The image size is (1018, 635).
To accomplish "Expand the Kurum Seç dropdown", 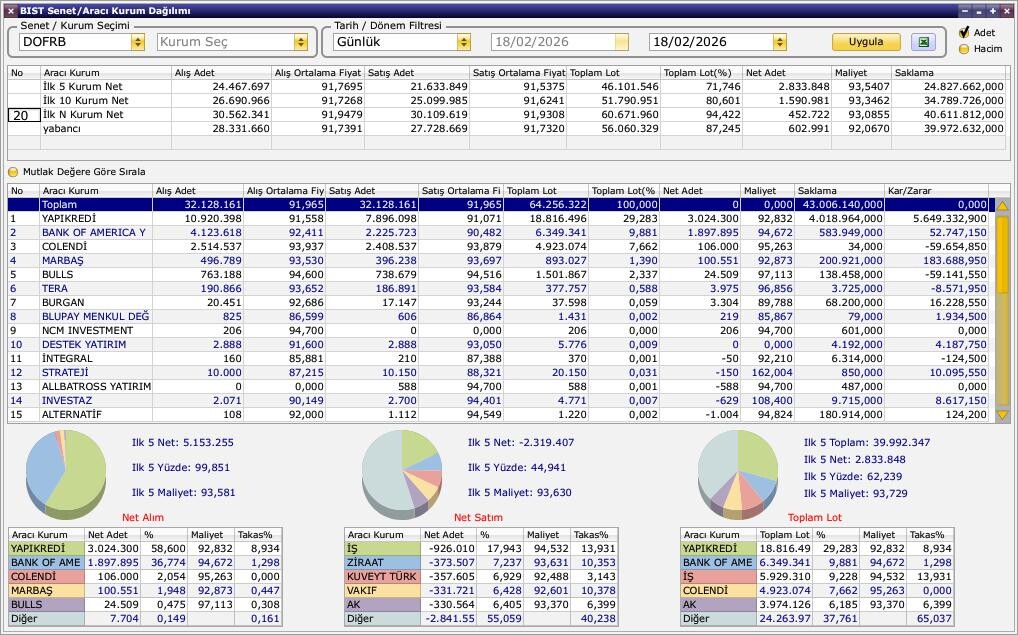I will point(300,42).
